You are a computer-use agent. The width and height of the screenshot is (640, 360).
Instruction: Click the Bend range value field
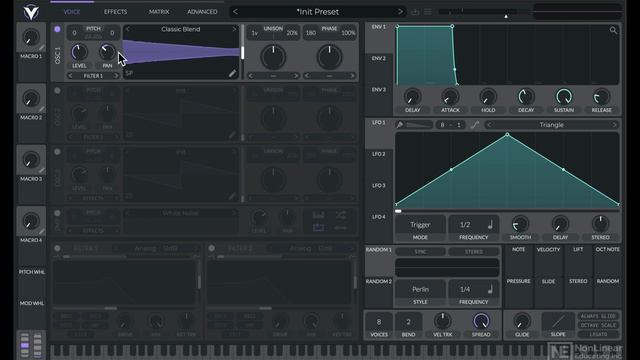408,322
